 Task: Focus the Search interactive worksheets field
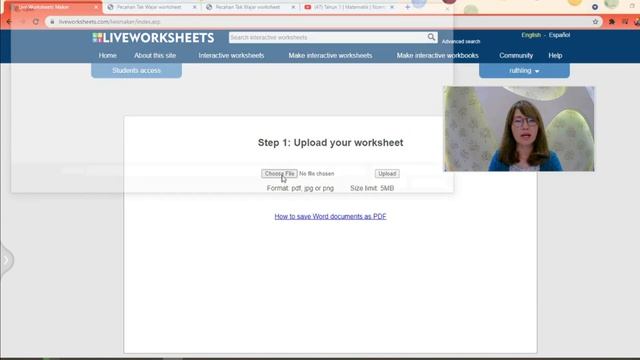point(328,37)
